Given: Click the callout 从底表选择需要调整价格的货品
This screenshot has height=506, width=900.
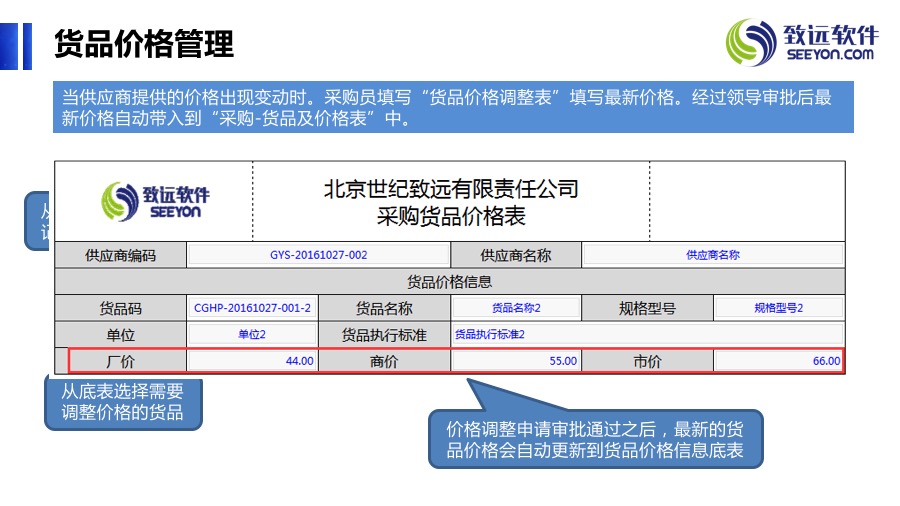Looking at the screenshot, I should 123,402.
